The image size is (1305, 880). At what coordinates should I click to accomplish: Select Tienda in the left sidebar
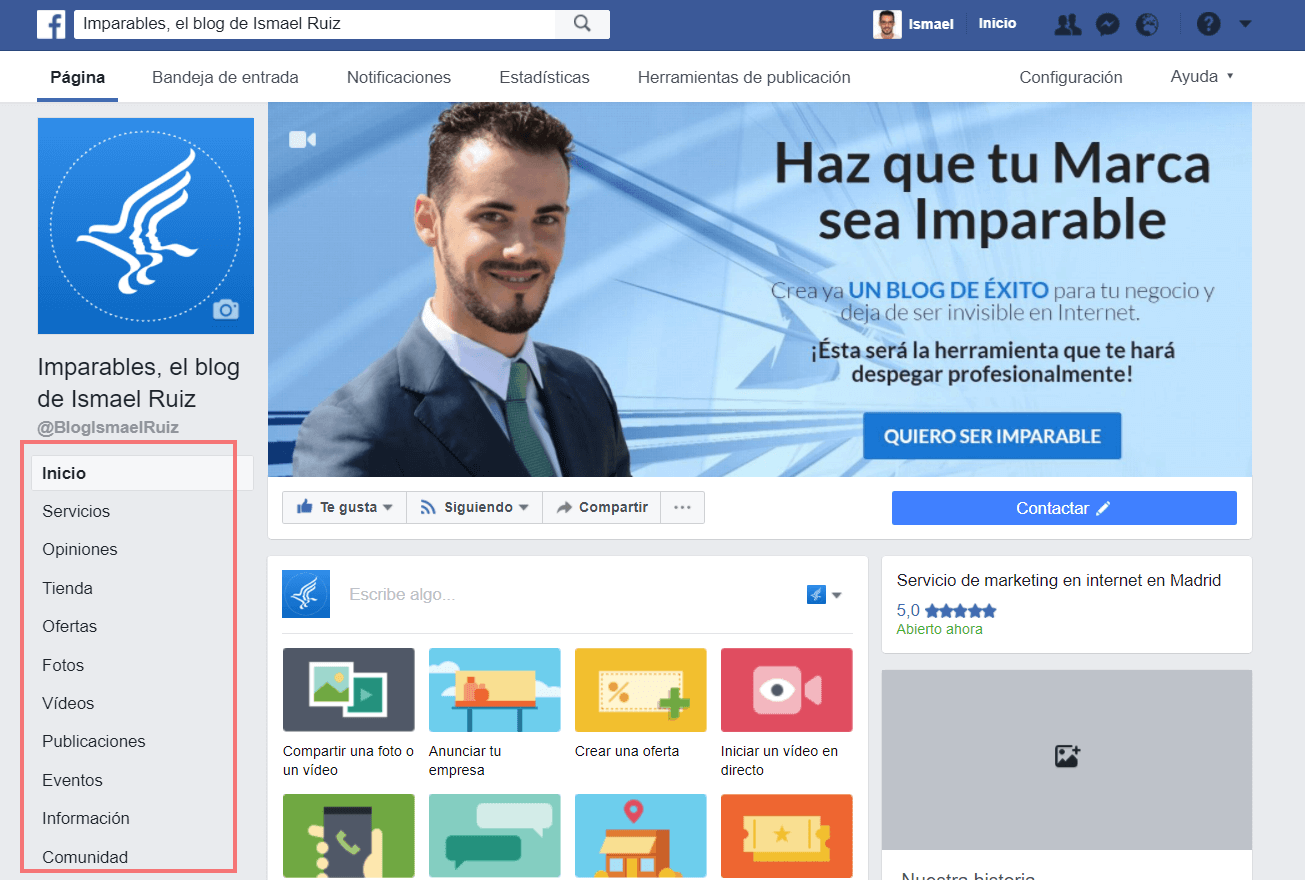coord(67,588)
